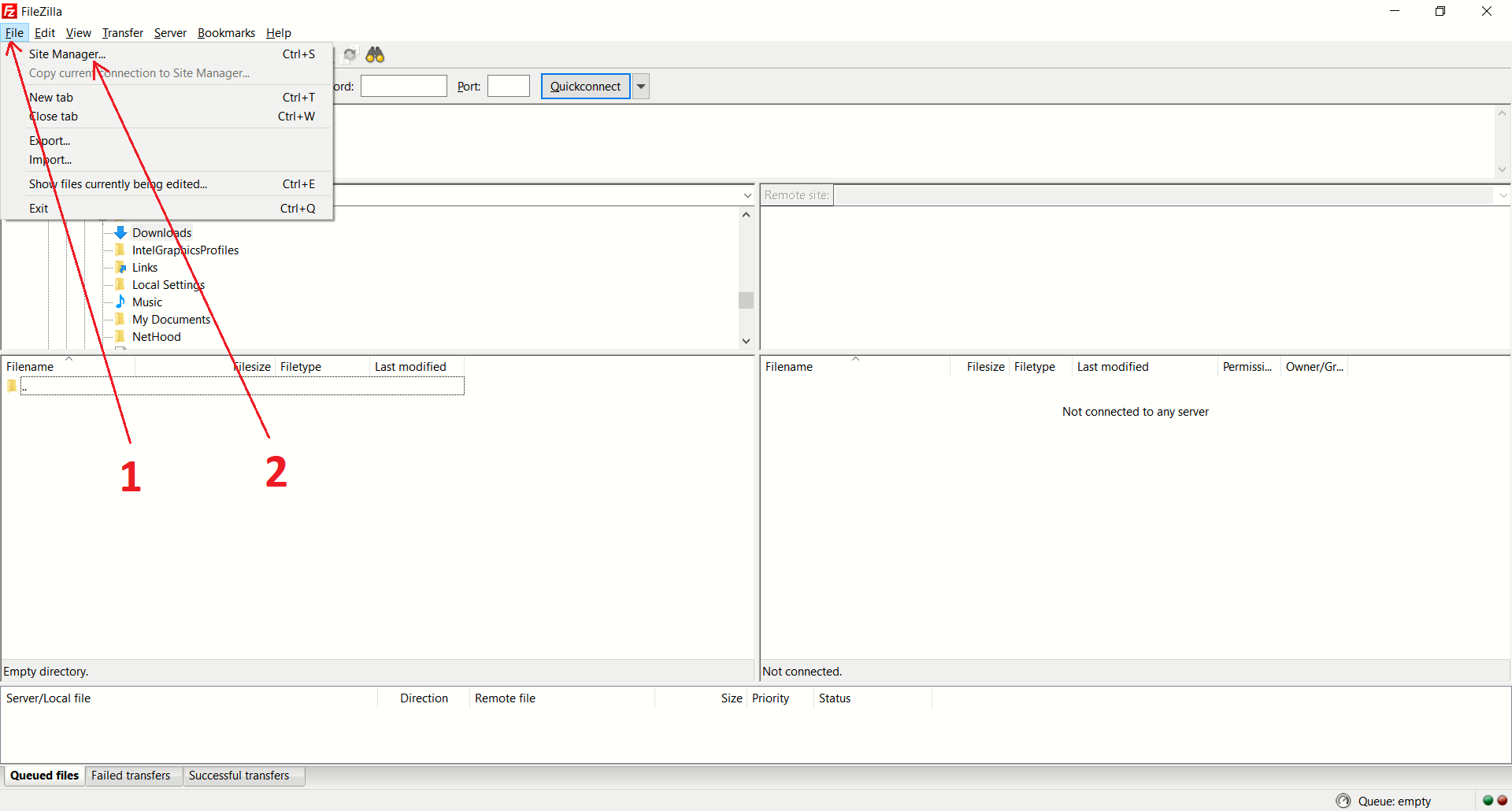Open the Edit menu
1512x811 pixels.
[x=45, y=33]
